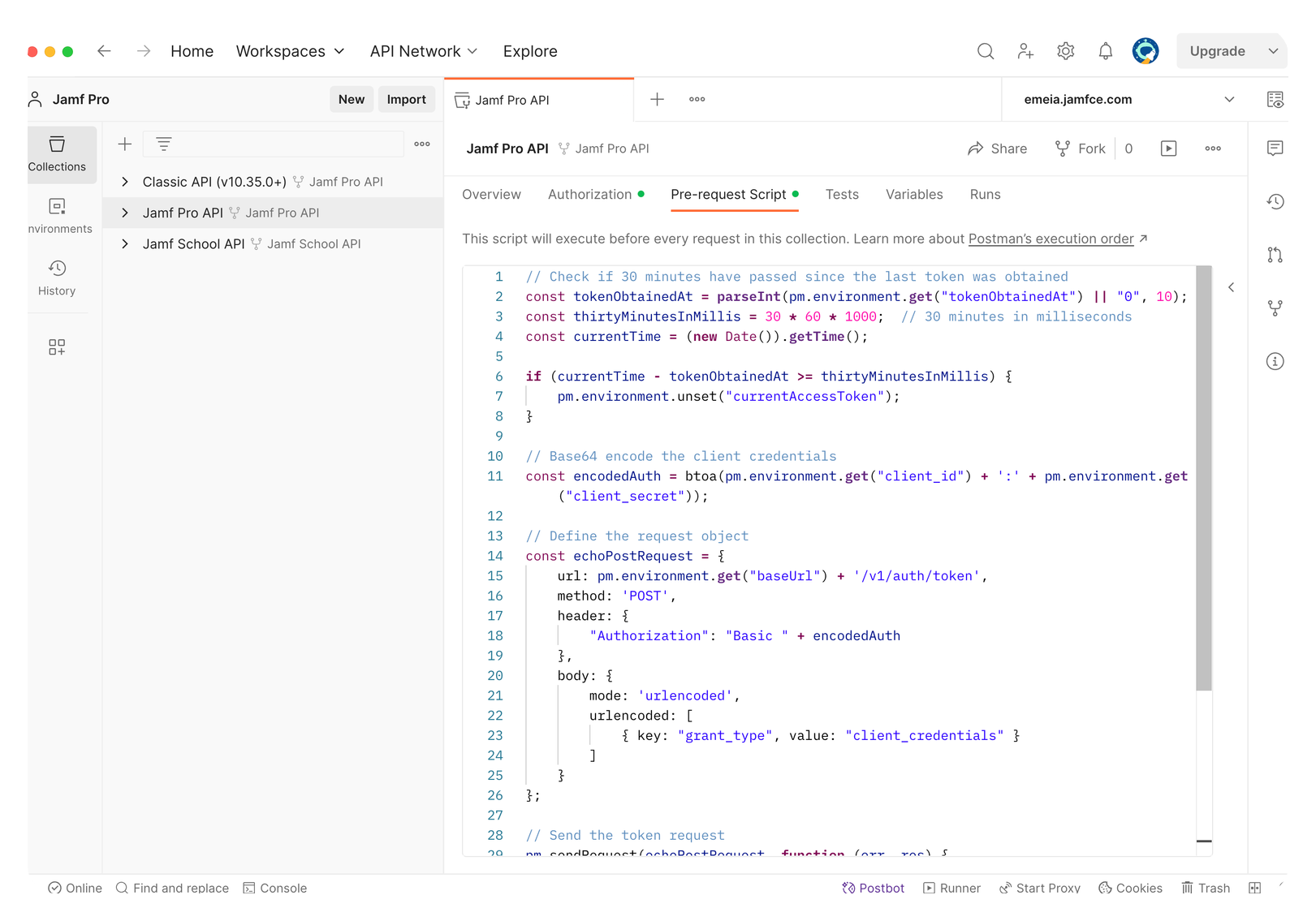Image resolution: width=1316 pixels, height=921 pixels.
Task: Open the environment quick look eye icon
Action: 1275,99
